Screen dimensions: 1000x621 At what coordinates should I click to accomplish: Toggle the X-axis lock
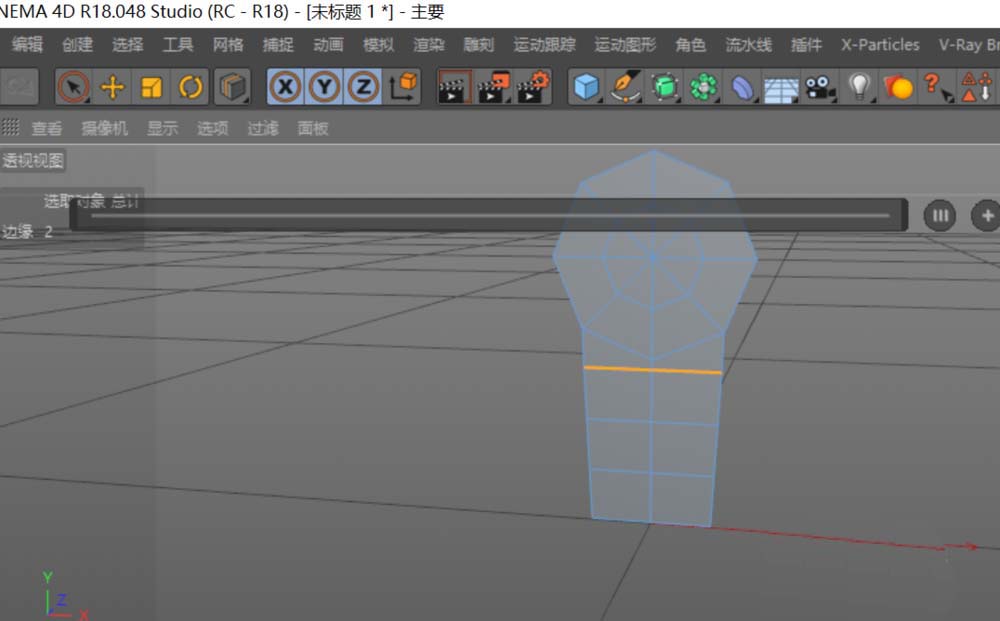285,87
